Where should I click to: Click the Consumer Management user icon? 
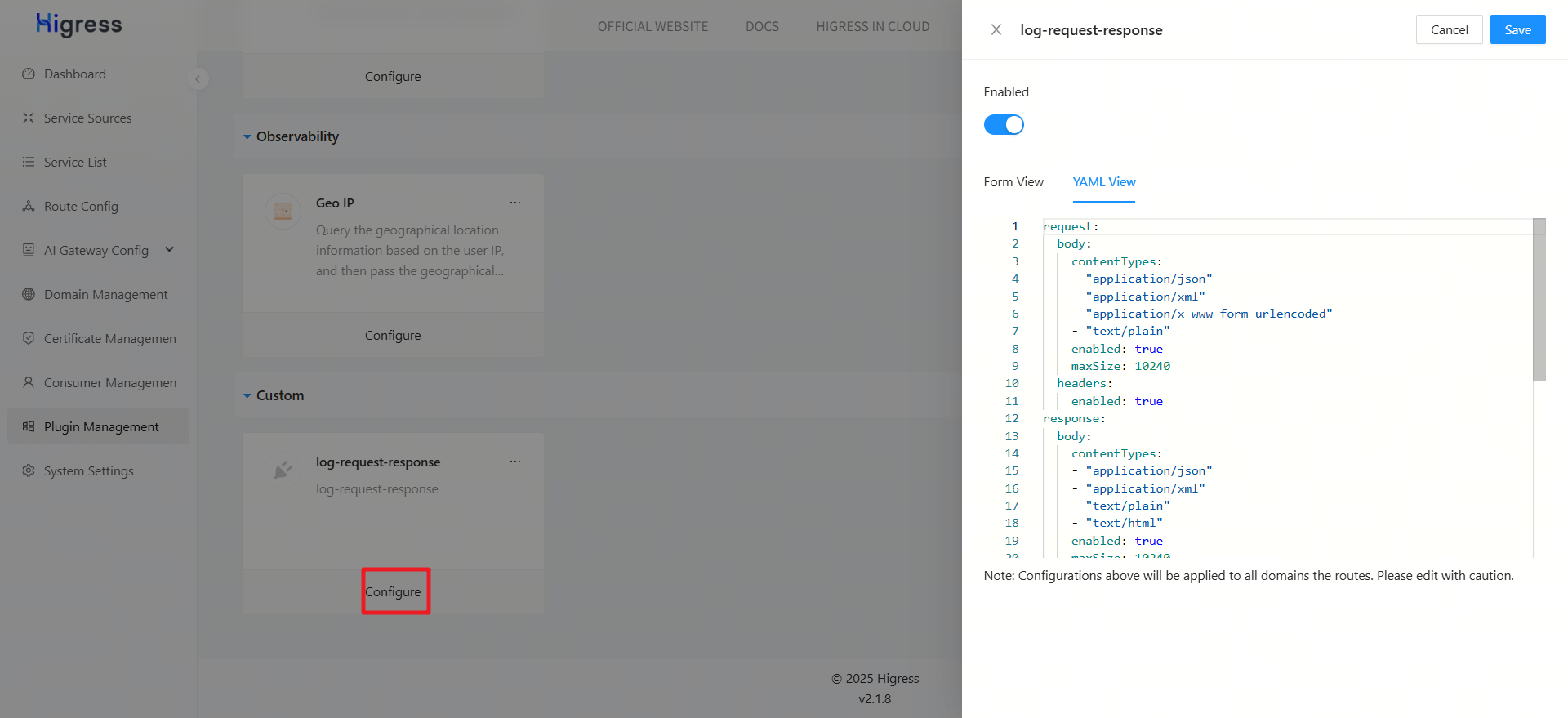point(29,382)
